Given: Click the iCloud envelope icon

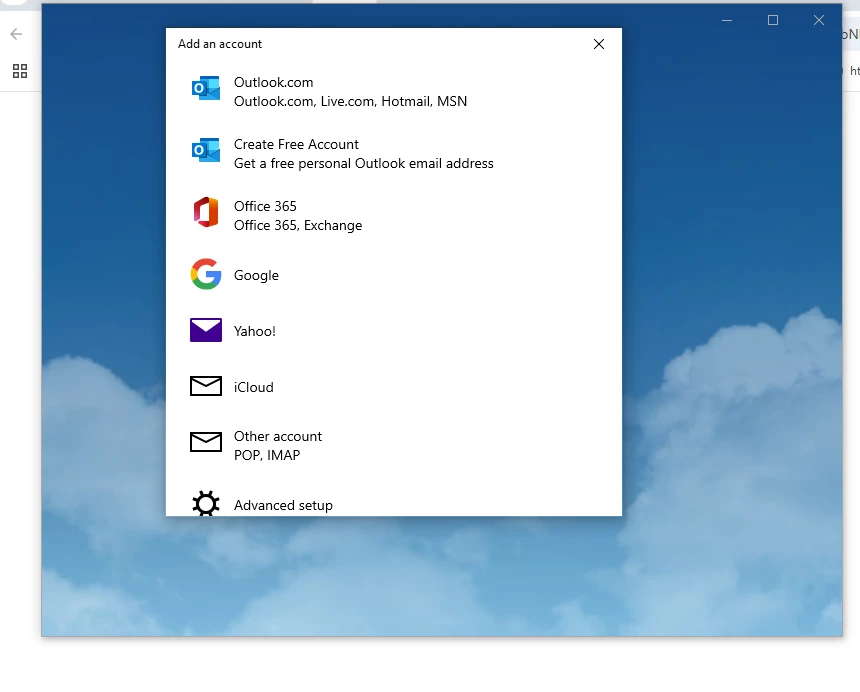Looking at the screenshot, I should (206, 386).
